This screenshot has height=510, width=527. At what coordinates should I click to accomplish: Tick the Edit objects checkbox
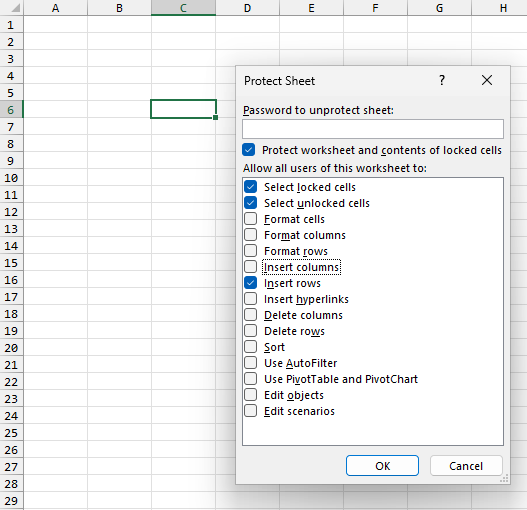[x=251, y=395]
